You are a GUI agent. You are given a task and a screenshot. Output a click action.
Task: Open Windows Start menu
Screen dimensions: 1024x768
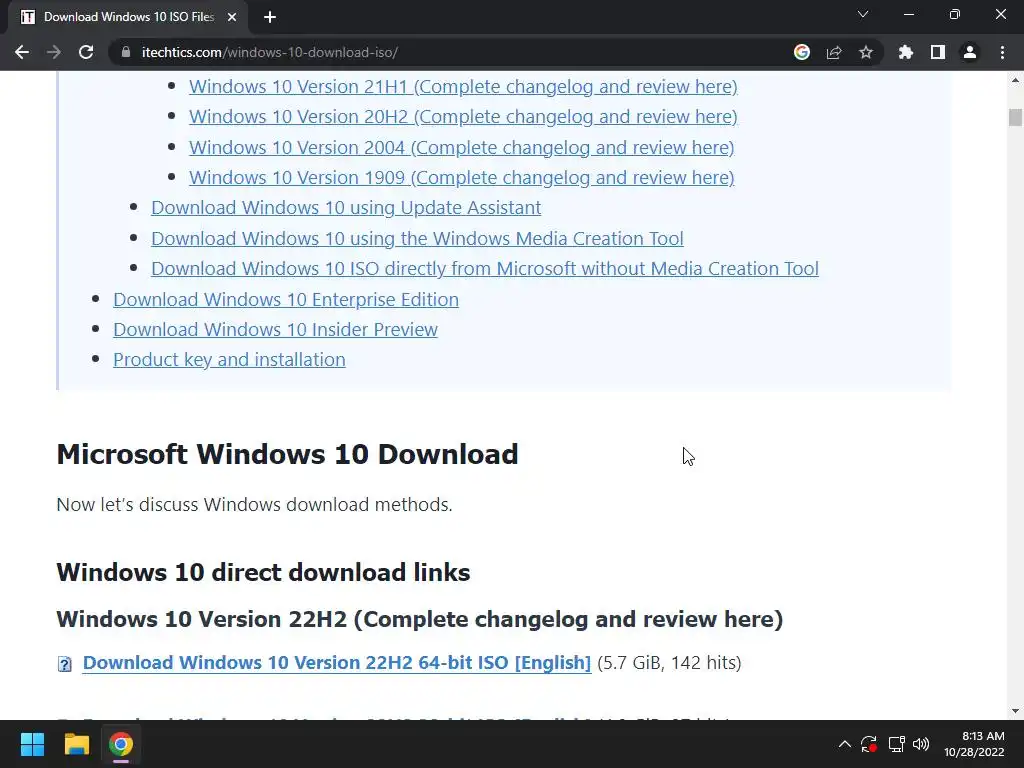click(x=32, y=744)
